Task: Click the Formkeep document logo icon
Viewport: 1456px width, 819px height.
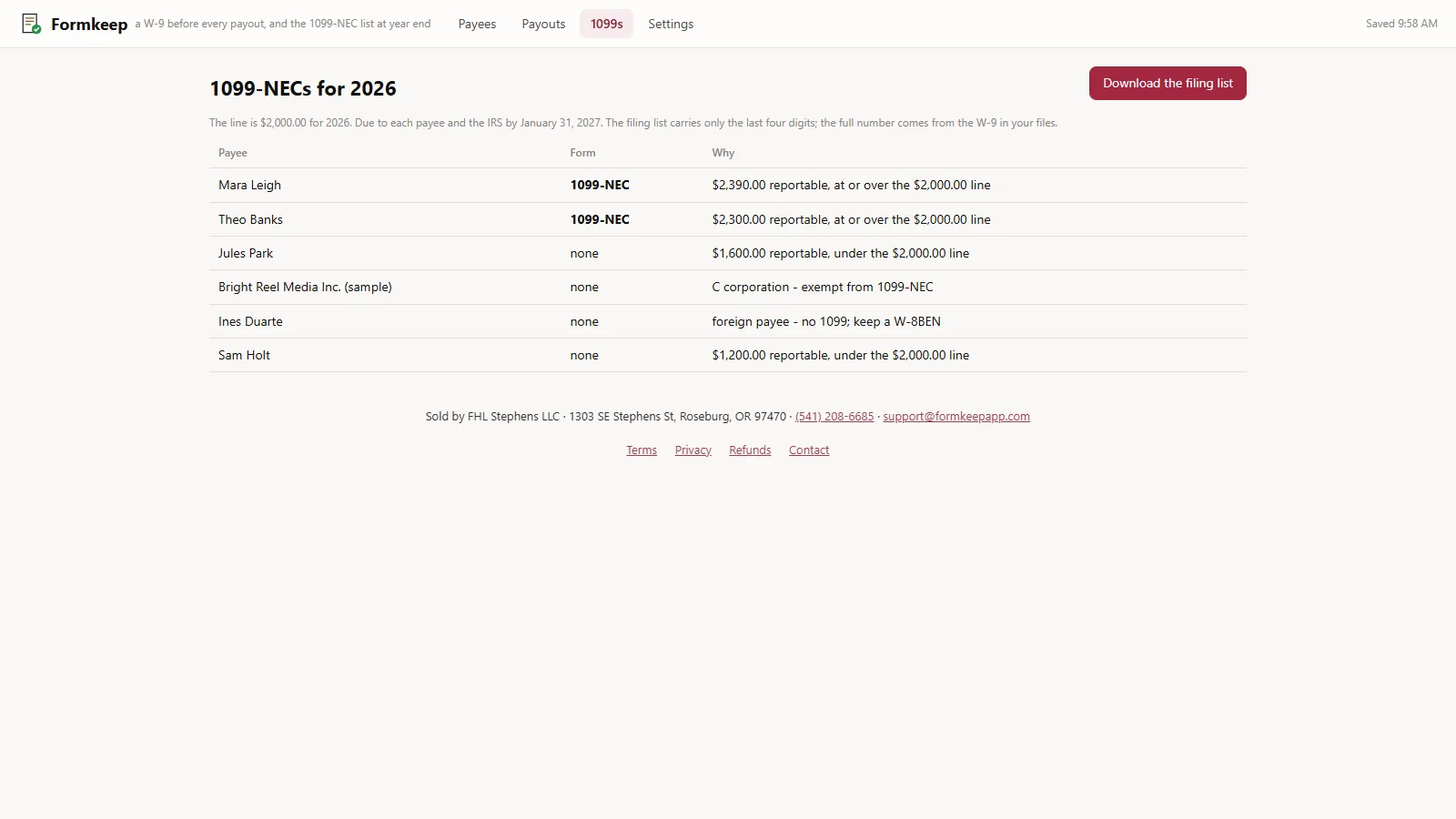Action: coord(32,24)
